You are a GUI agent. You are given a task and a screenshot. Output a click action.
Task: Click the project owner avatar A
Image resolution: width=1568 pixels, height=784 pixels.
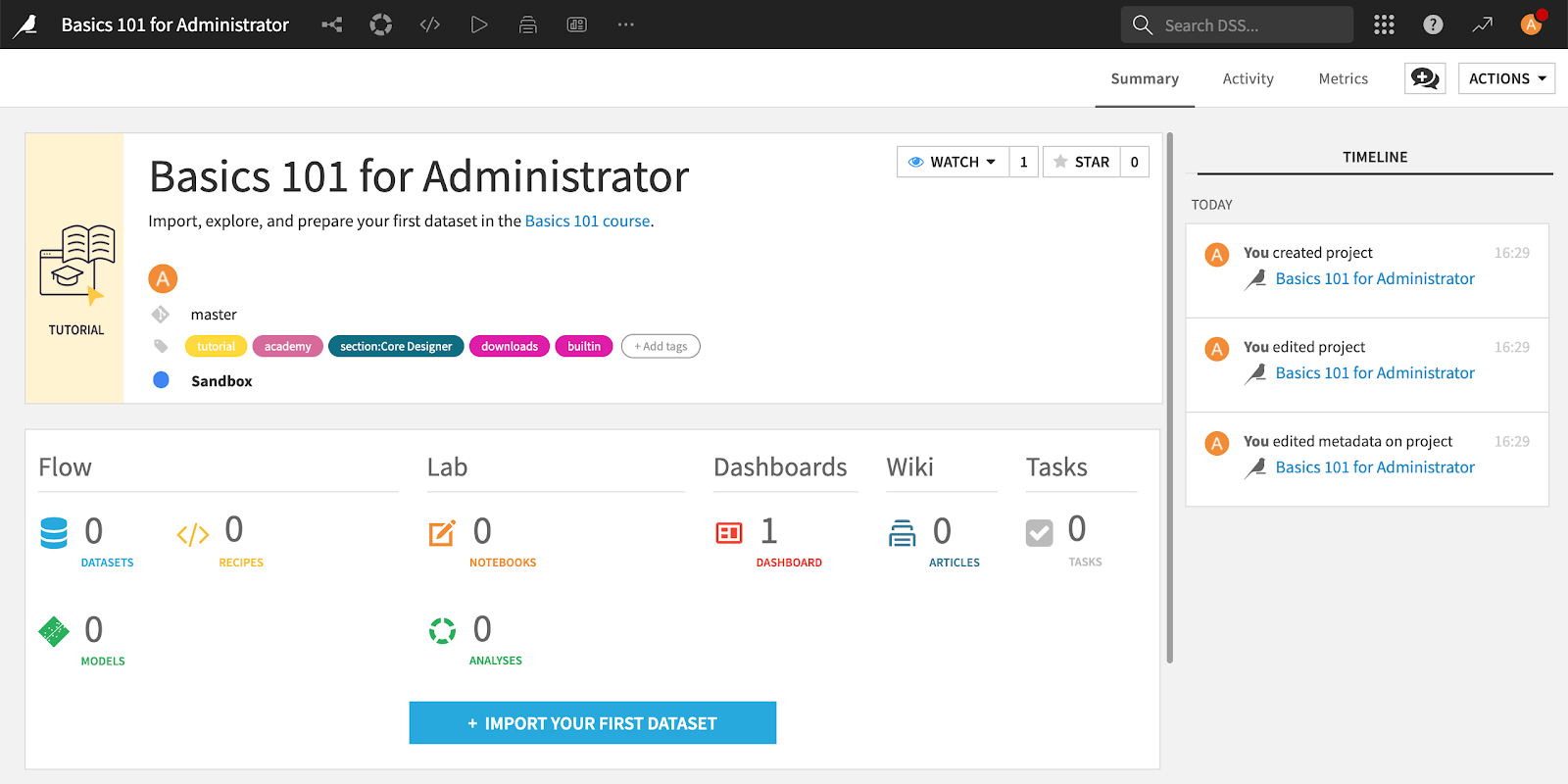163,278
